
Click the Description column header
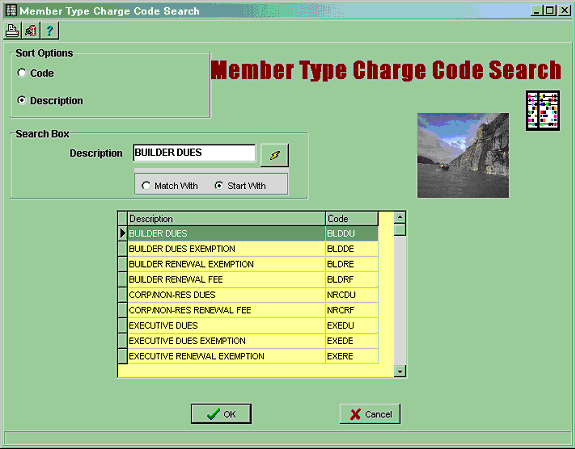226,219
